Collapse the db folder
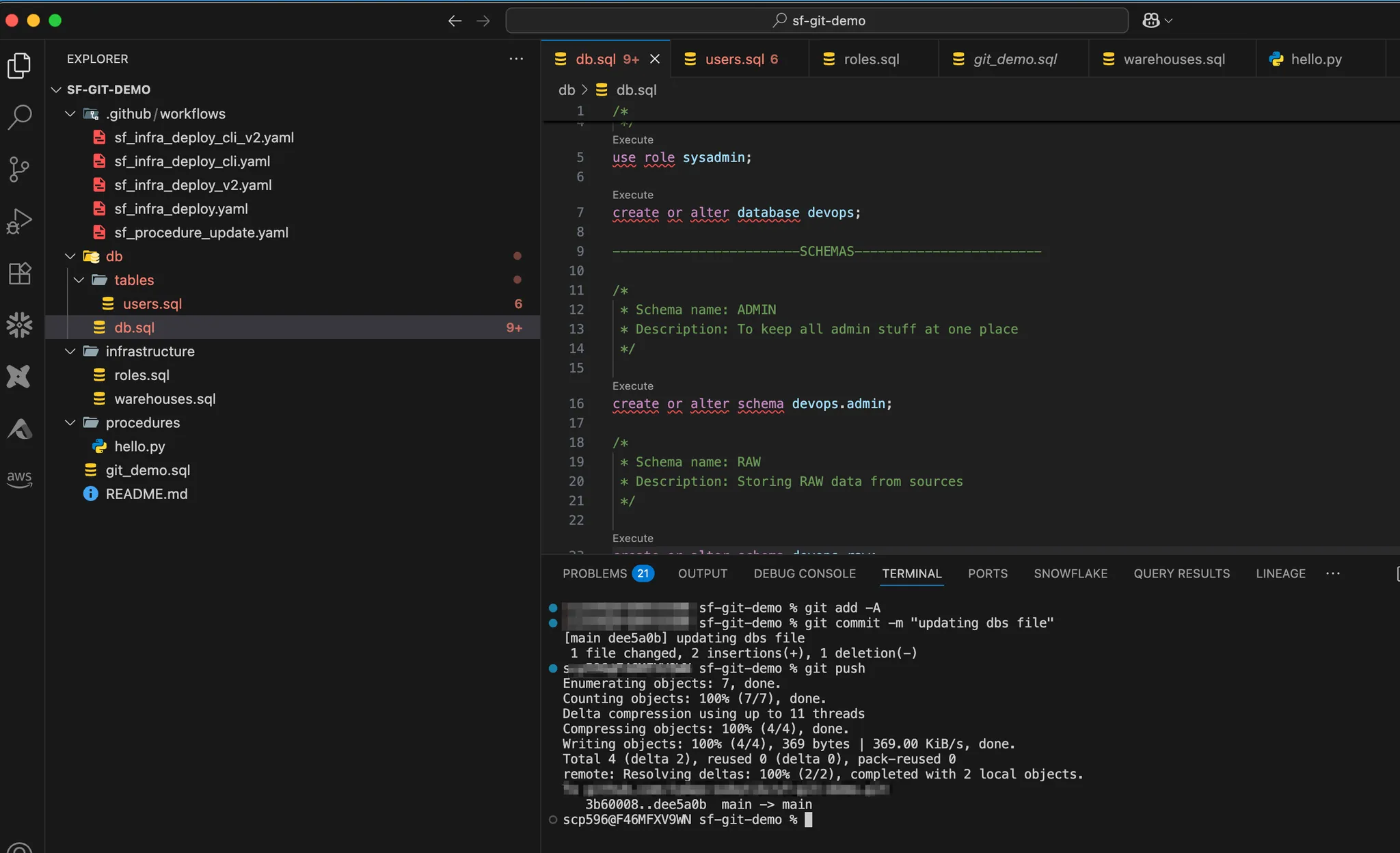The width and height of the screenshot is (1400, 853). point(70,256)
